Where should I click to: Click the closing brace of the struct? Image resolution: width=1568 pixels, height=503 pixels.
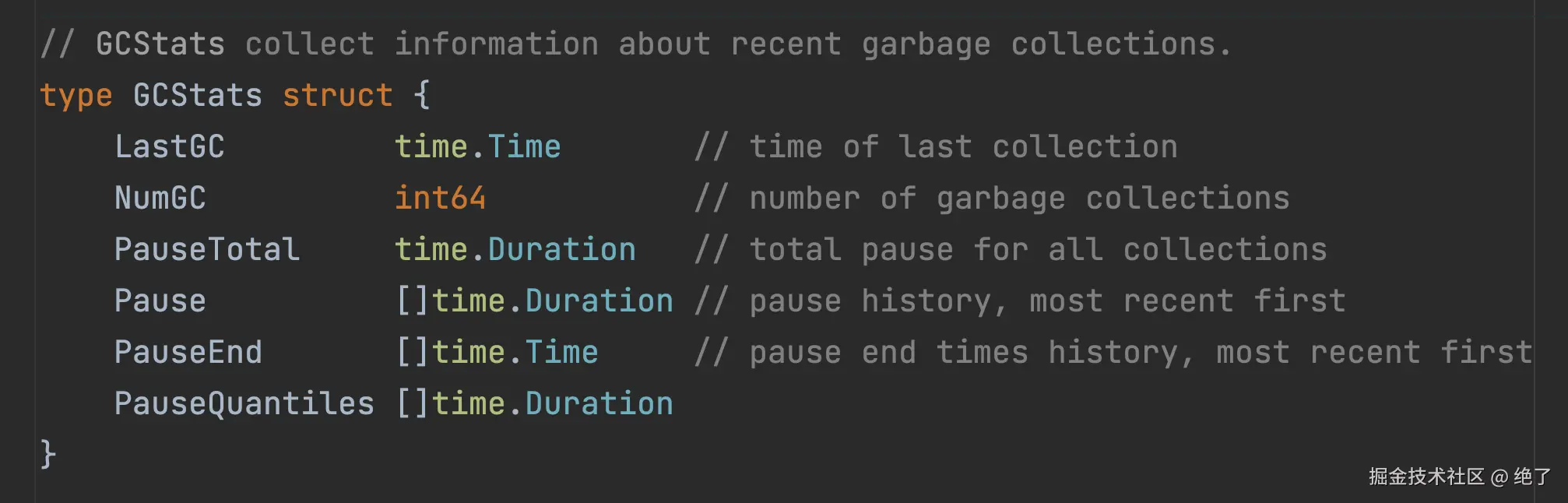click(47, 454)
